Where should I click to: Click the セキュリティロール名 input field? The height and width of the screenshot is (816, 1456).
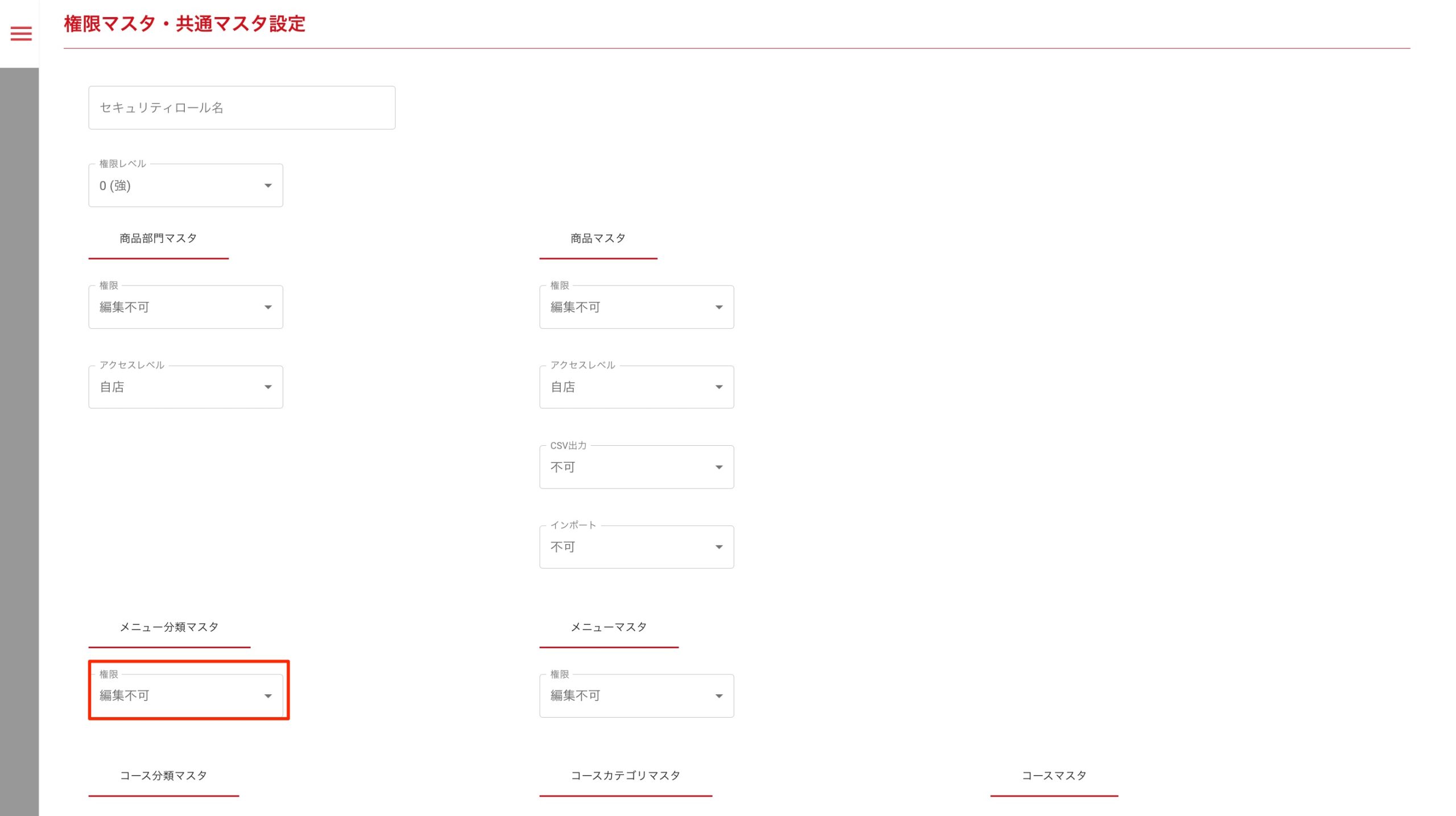(242, 108)
